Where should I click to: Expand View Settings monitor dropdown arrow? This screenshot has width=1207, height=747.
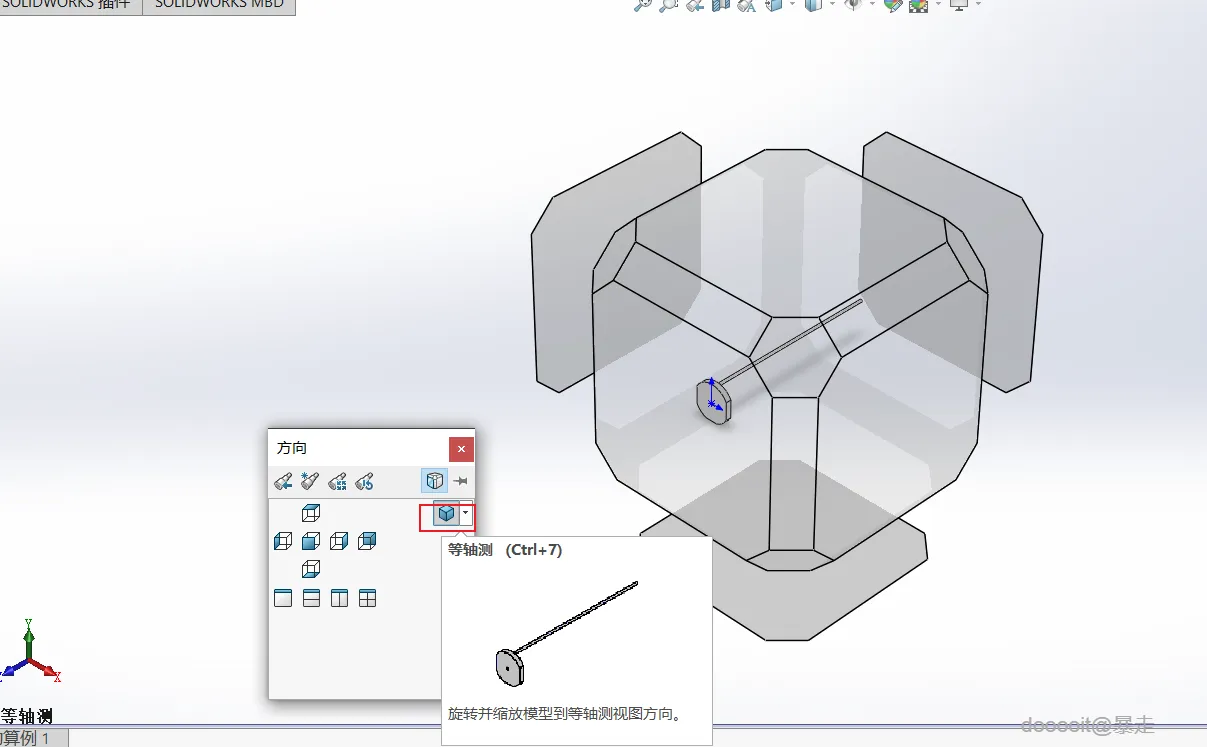(x=978, y=4)
